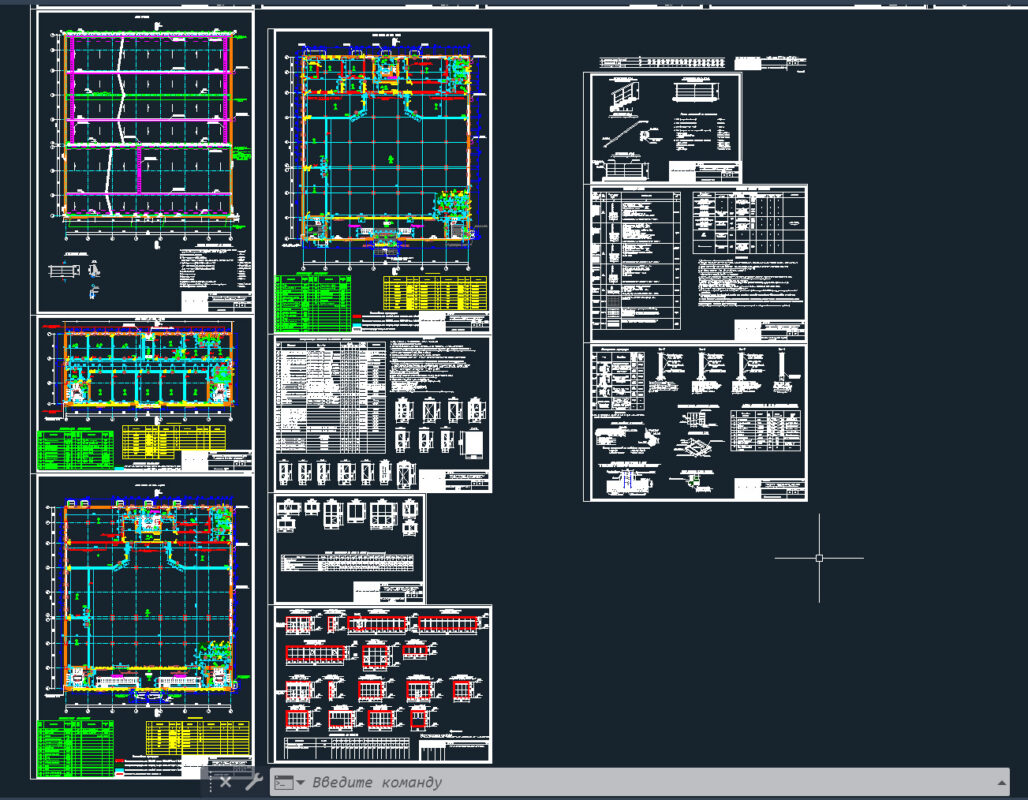Screen dimensions: 1028x800
Task: Select the middle-left narrow floor plan
Action: [x=145, y=370]
